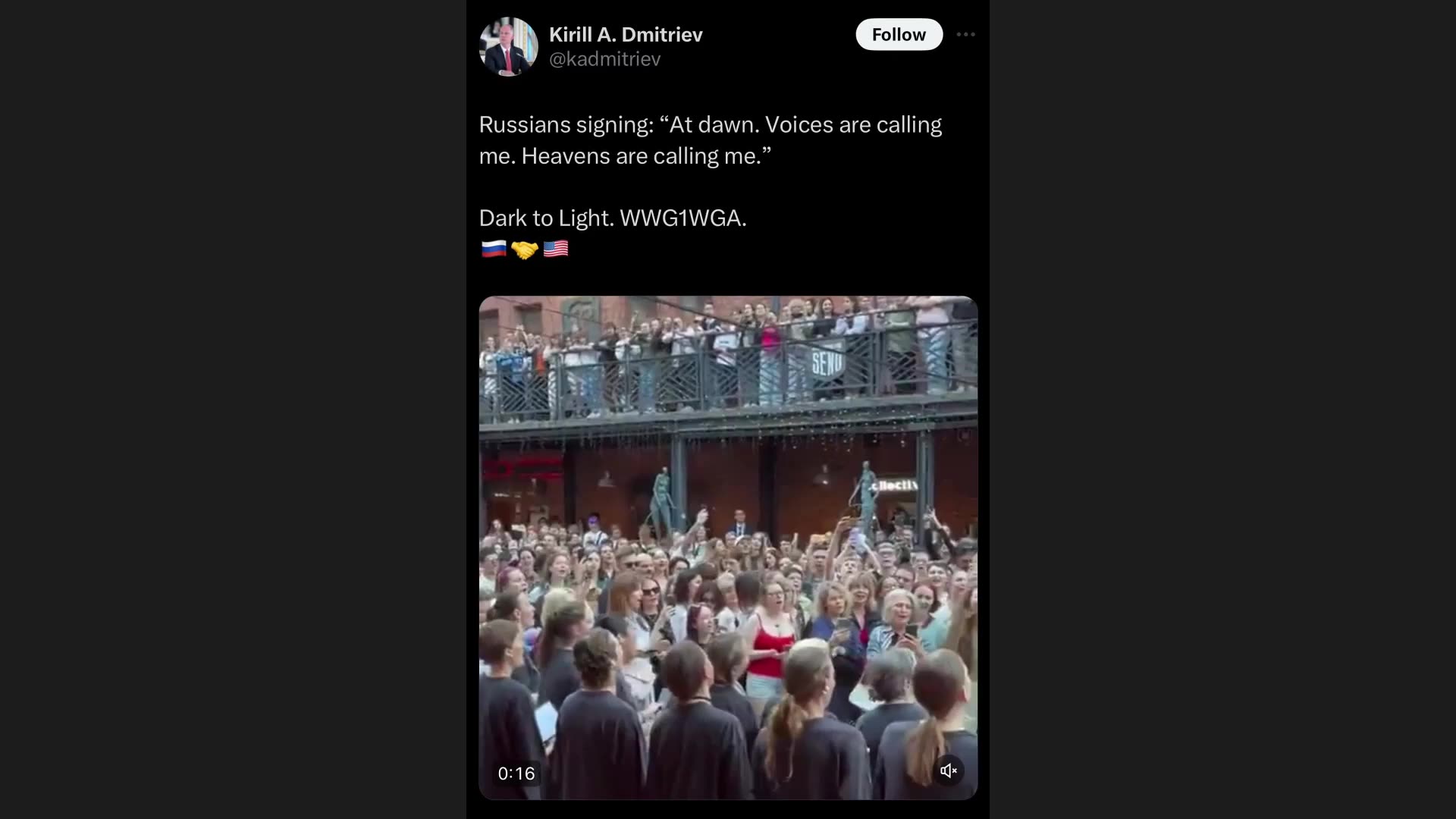The image size is (1456, 819).
Task: Open the @kadmitriev handle link
Action: tap(604, 58)
